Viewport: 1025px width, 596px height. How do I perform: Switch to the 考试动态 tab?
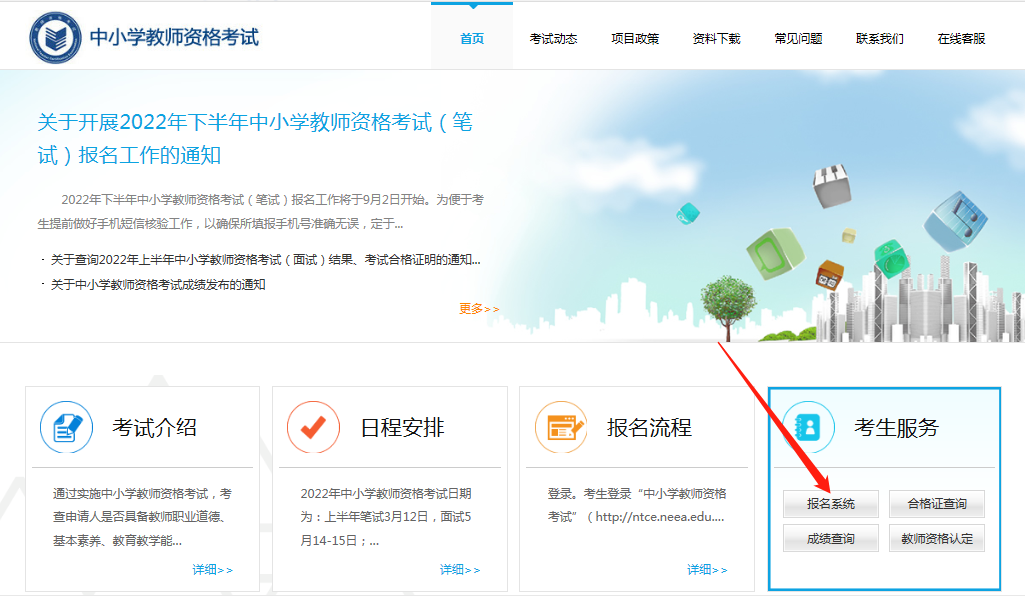[x=553, y=35]
